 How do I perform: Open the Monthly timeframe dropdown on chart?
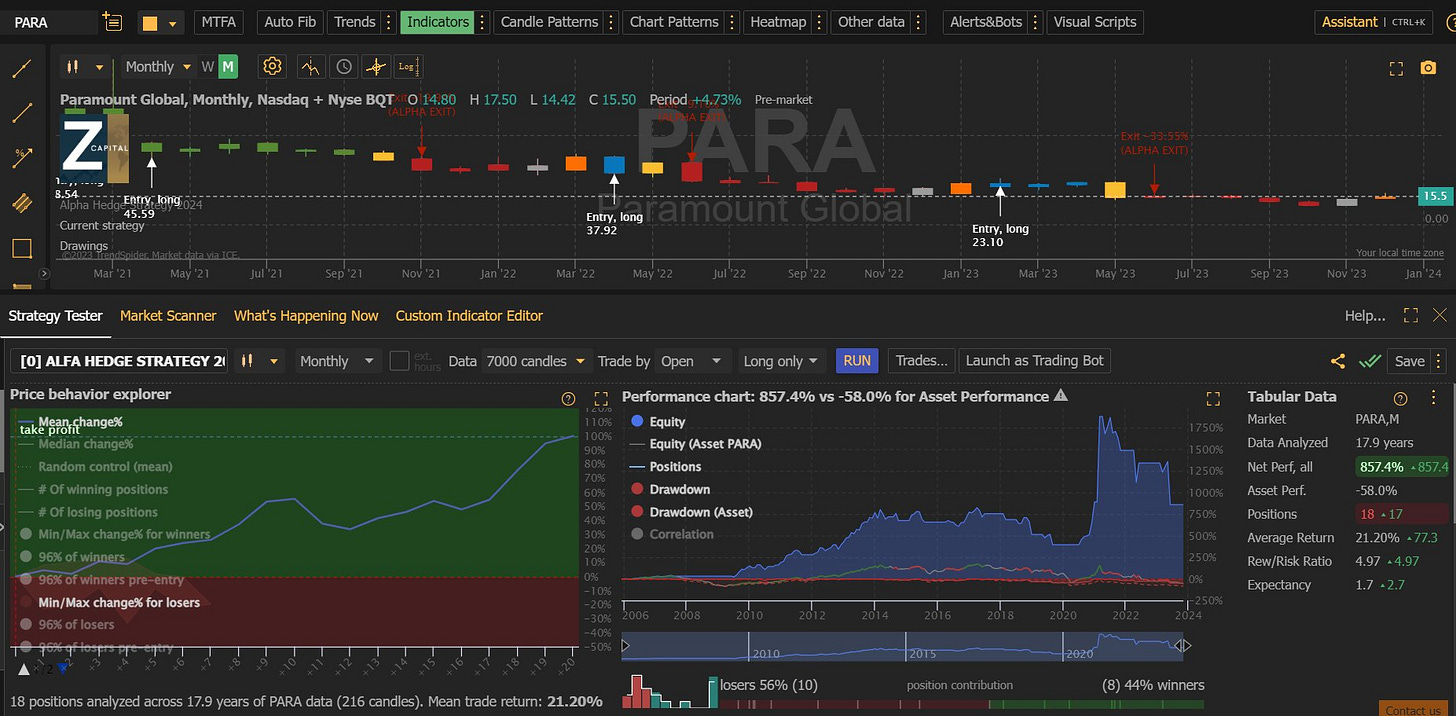pyautogui.click(x=158, y=67)
